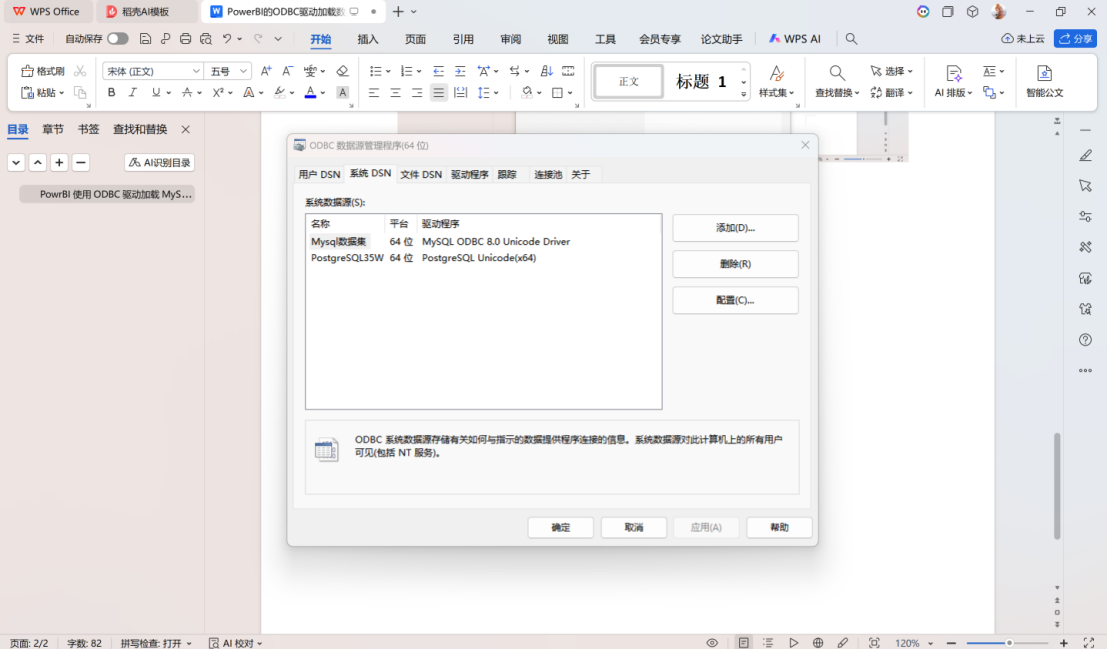Click the Configure(C)... button

(x=735, y=300)
